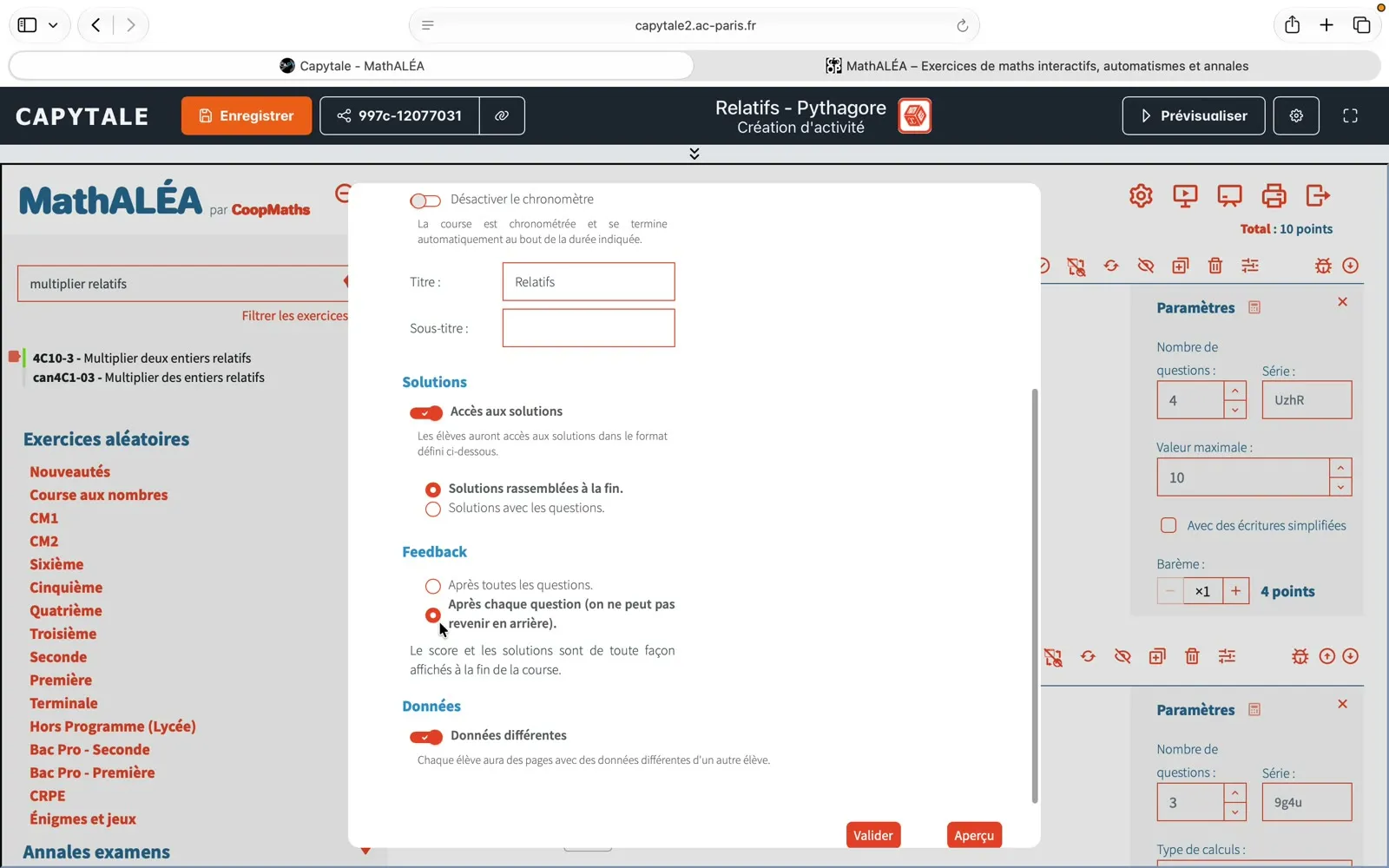Refresh the first exercise's data with reload icon
The image size is (1389, 868).
click(1111, 266)
